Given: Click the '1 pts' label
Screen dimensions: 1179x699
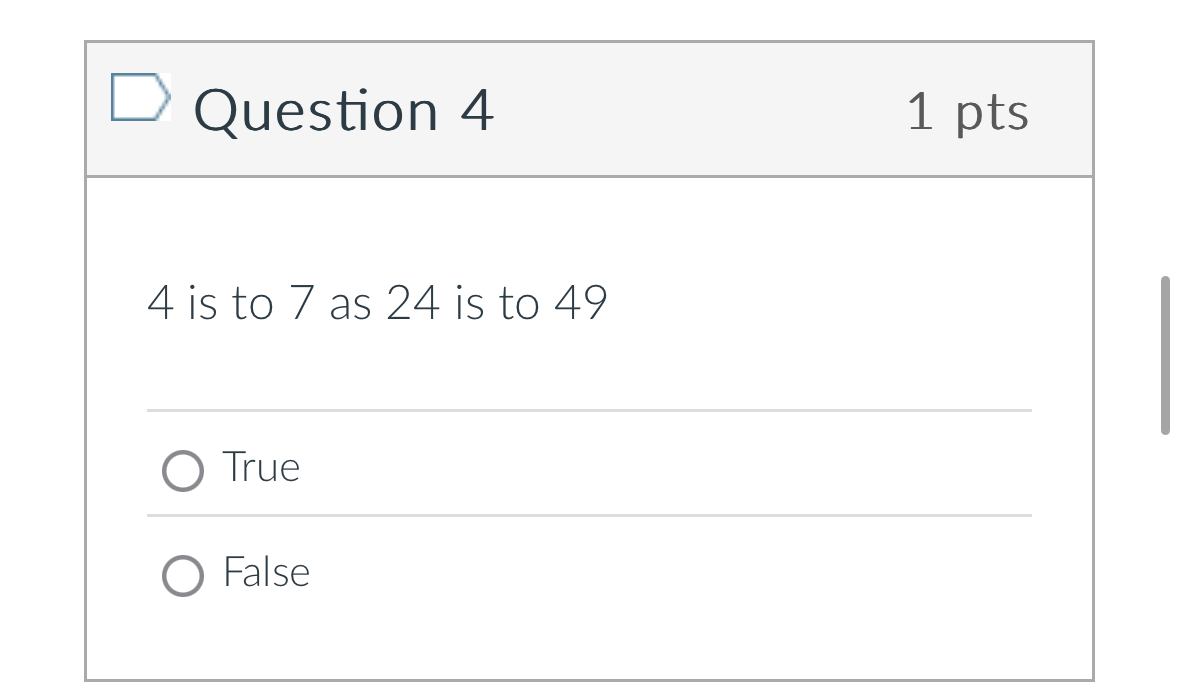Looking at the screenshot, I should coord(968,110).
